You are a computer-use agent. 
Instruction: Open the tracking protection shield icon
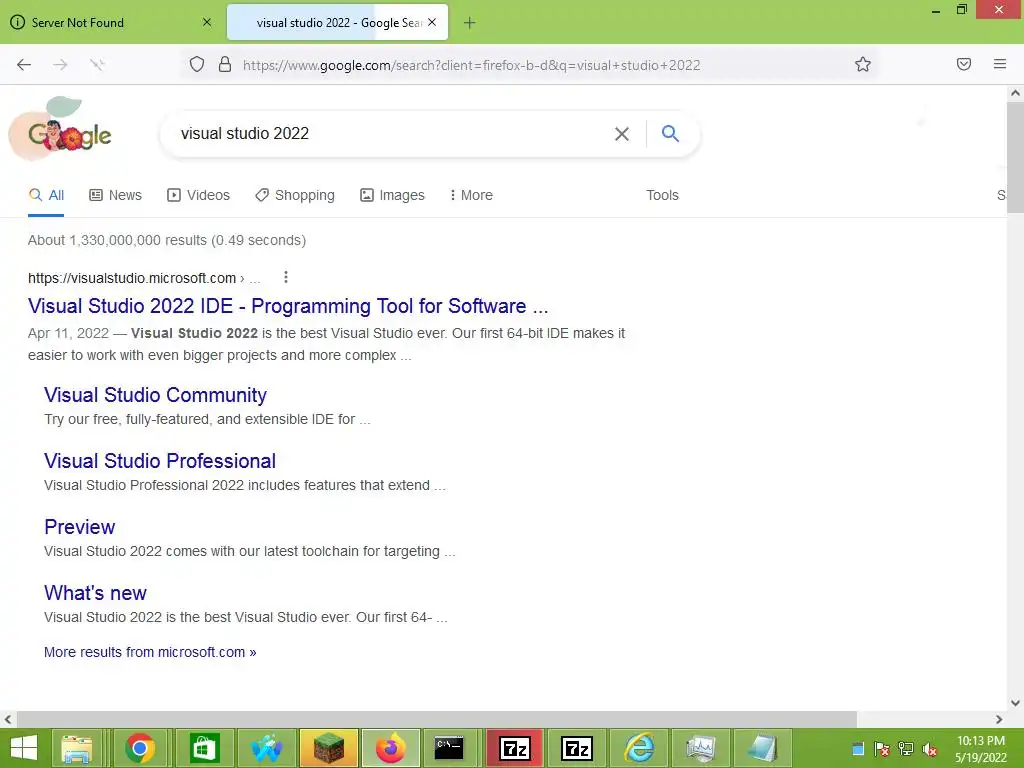click(x=197, y=64)
